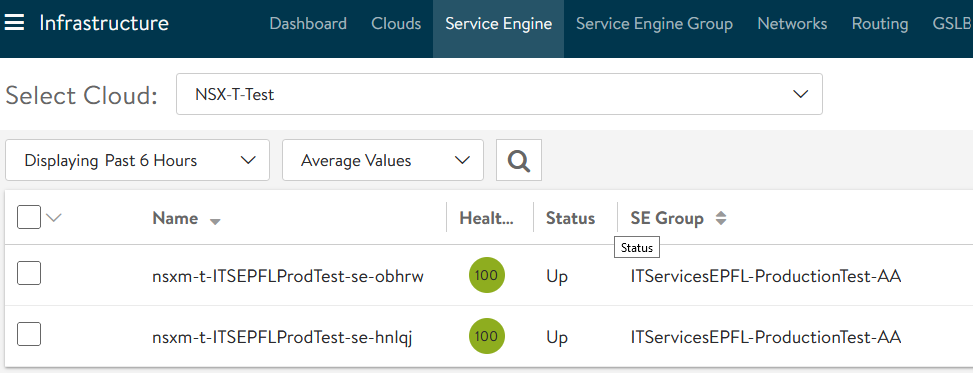Click health score 100 for se-obhrw
This screenshot has width=973, height=373.
click(486, 275)
